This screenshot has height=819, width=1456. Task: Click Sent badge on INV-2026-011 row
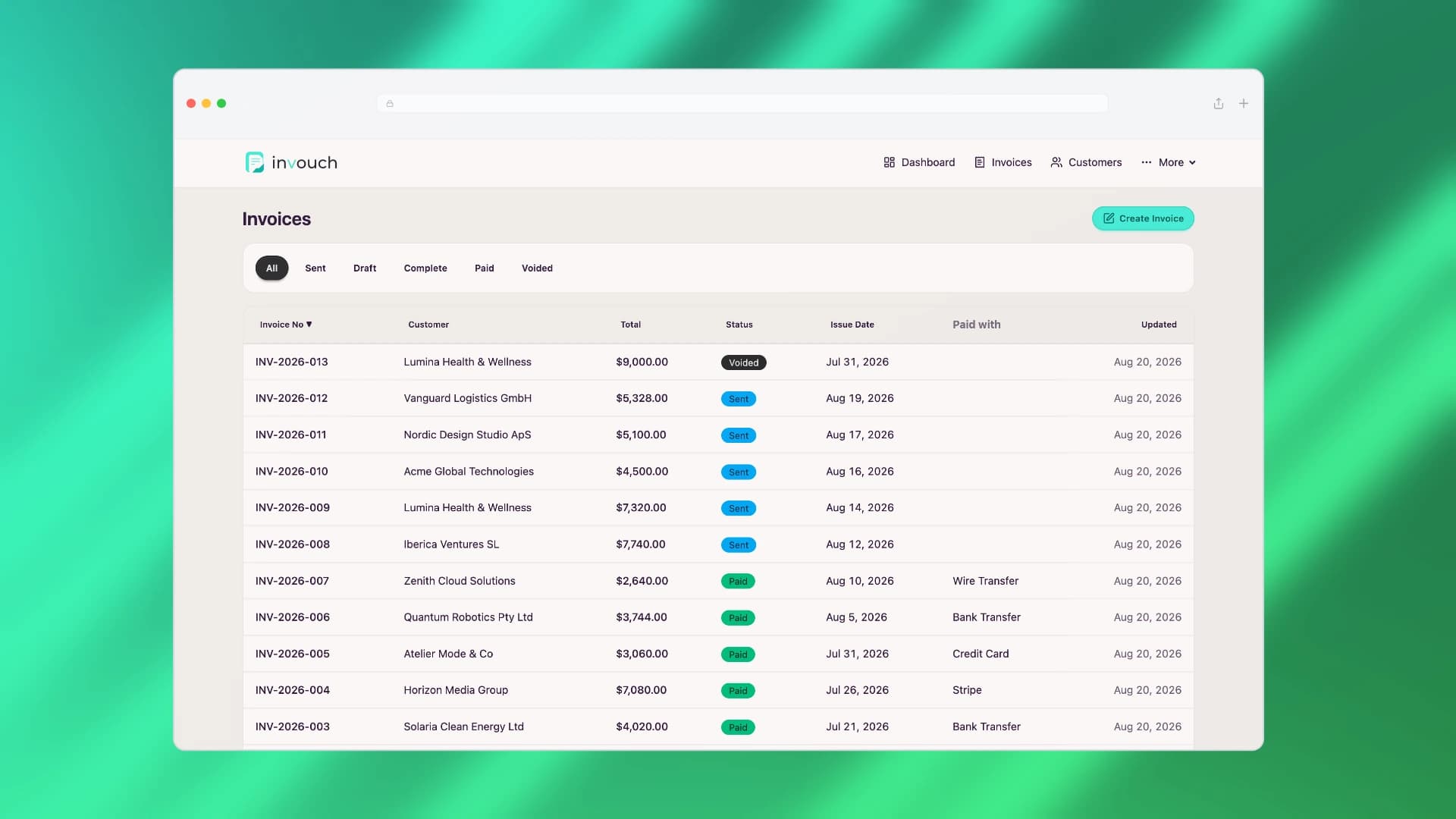(x=738, y=435)
